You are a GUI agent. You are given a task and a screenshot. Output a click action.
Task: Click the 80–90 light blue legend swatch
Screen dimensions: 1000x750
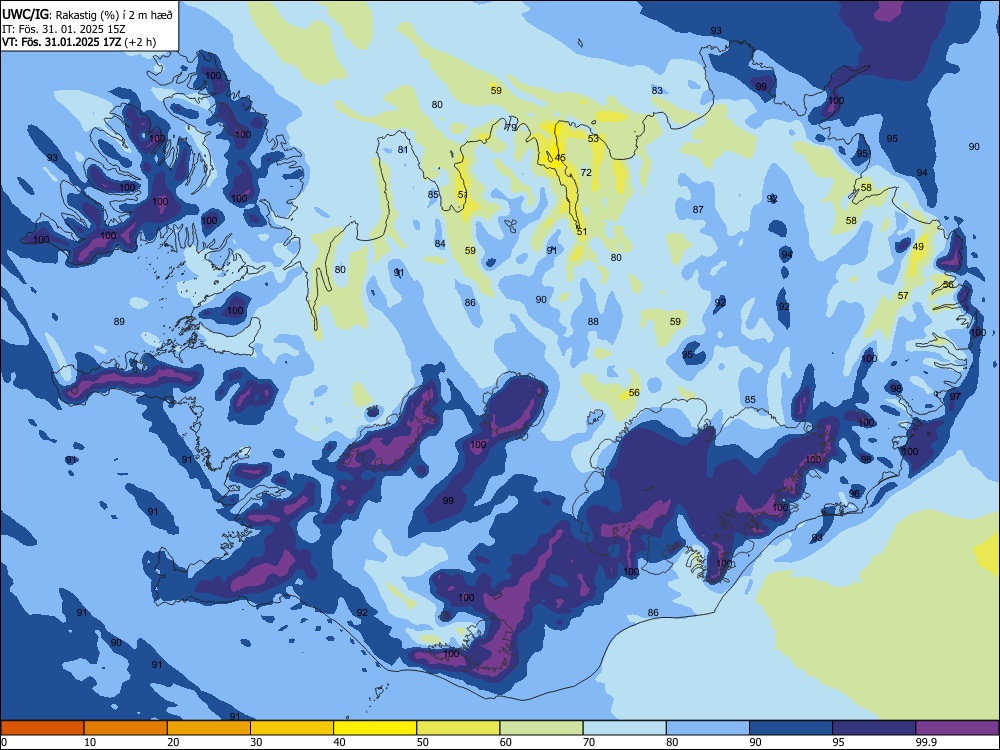[x=708, y=728]
